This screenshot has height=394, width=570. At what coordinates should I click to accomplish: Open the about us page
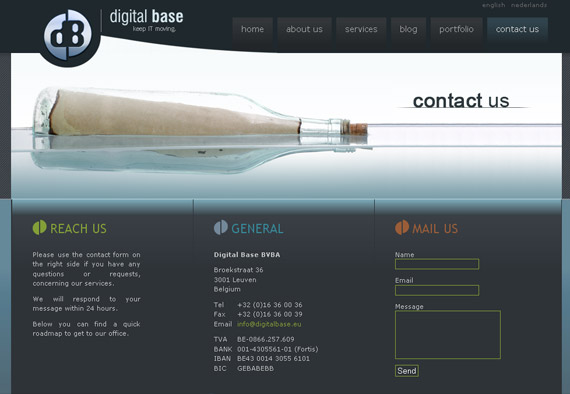[304, 29]
